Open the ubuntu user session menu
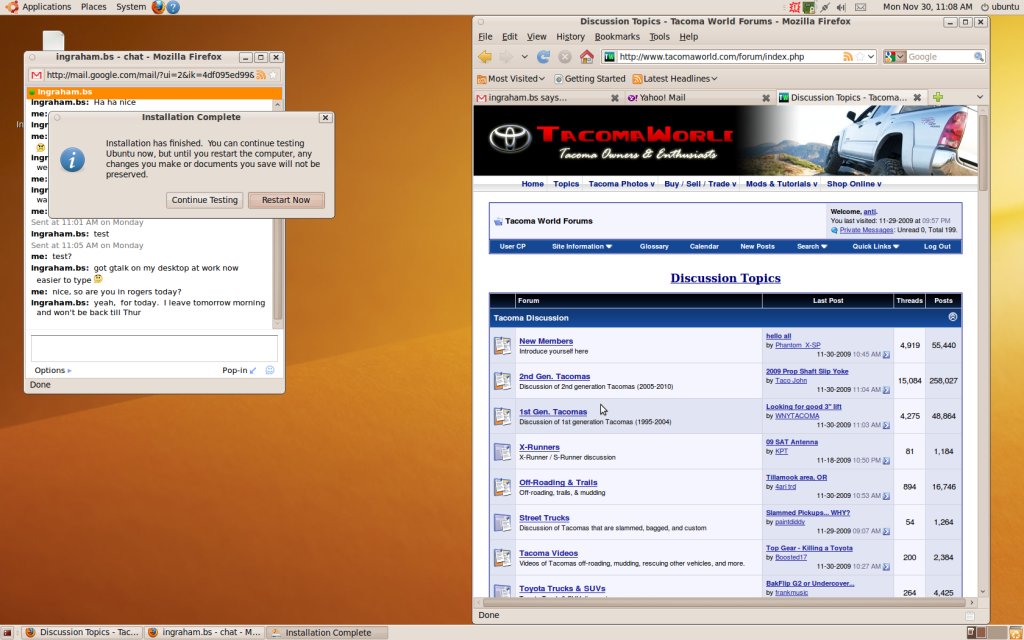The height and width of the screenshot is (640, 1024). 1000,7
